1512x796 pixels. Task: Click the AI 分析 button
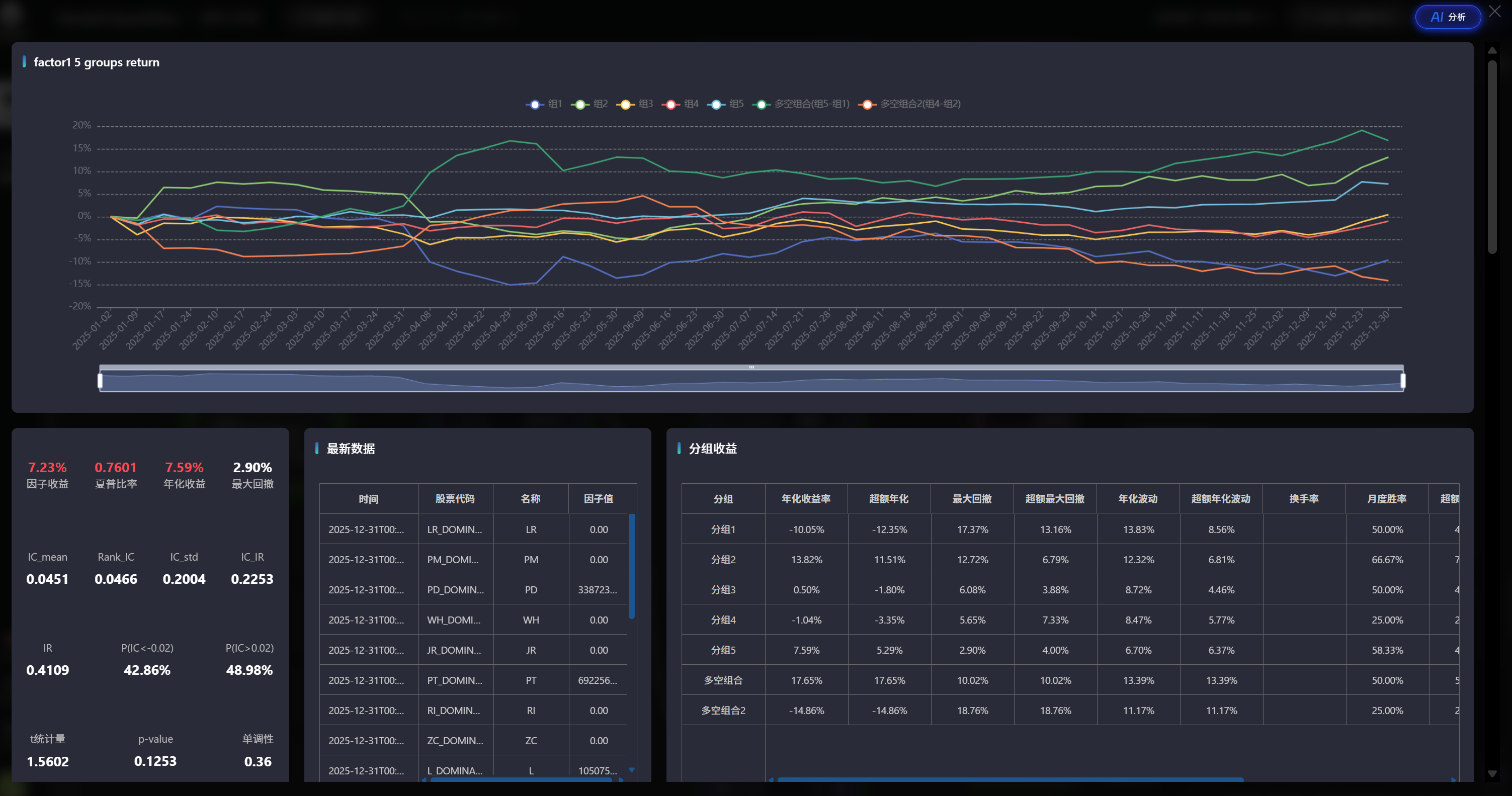(1448, 17)
